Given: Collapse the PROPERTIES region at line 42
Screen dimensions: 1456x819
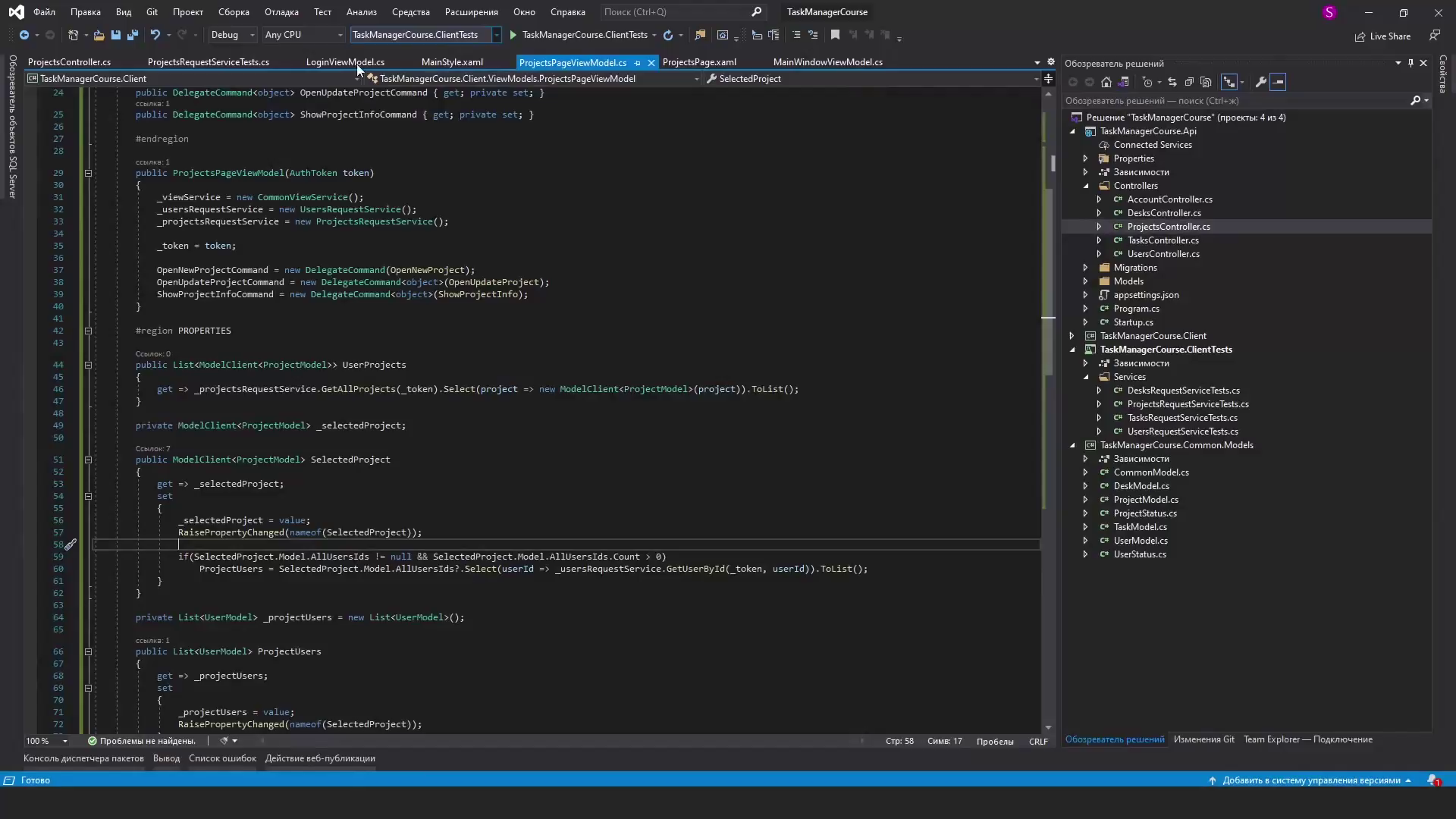Looking at the screenshot, I should tap(88, 331).
